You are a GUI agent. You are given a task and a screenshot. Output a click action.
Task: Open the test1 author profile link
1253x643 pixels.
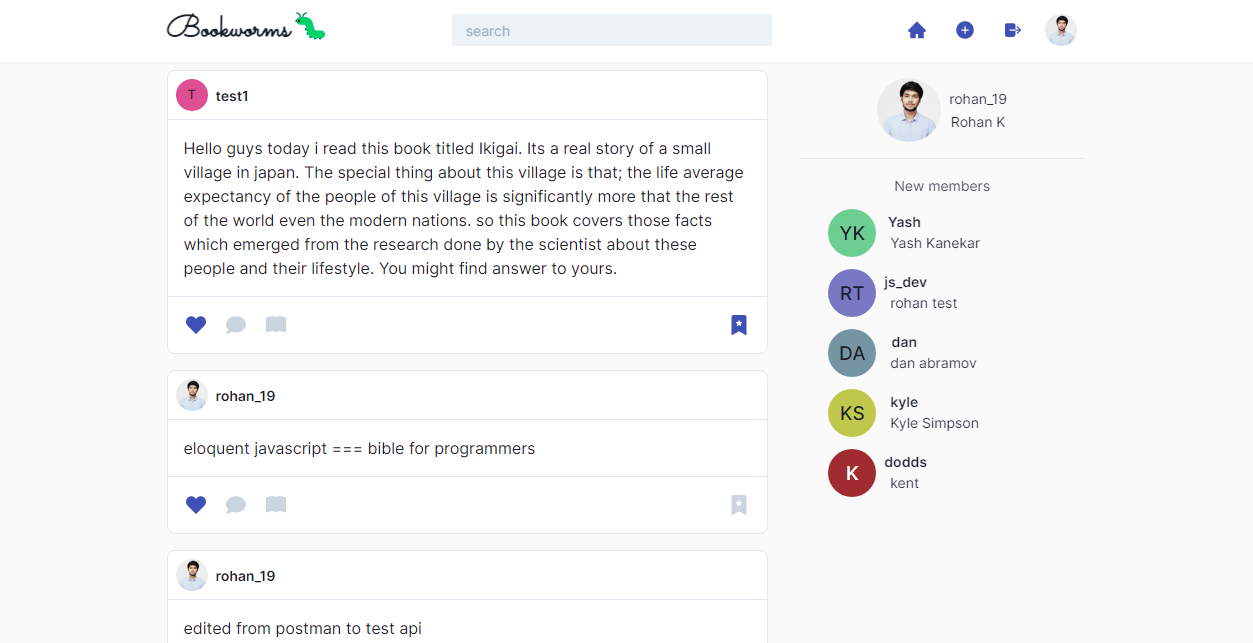pyautogui.click(x=232, y=96)
